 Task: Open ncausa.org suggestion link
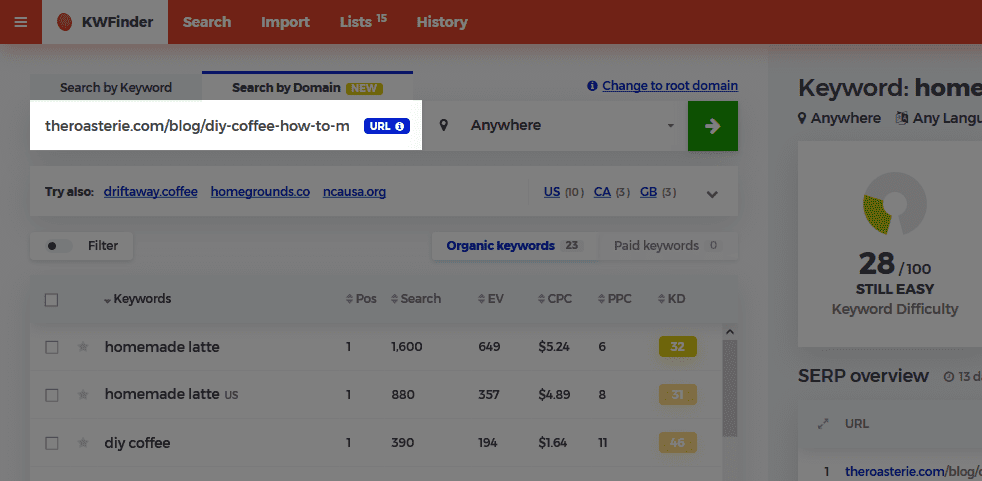tap(354, 192)
